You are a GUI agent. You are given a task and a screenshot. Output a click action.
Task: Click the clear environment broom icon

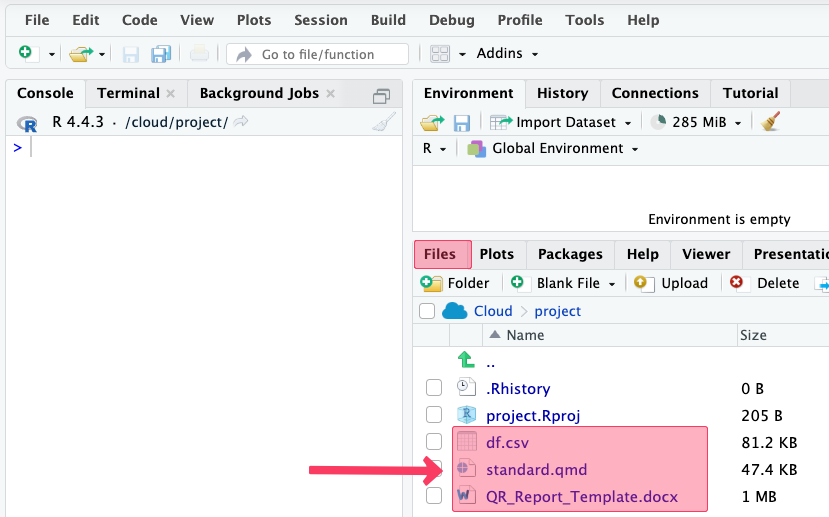pos(769,122)
